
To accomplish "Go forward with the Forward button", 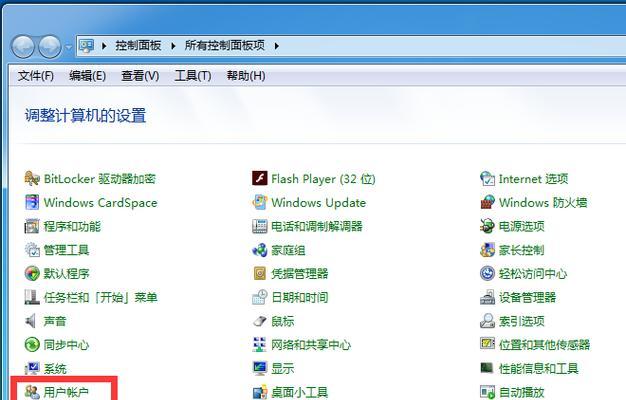I will [50, 47].
